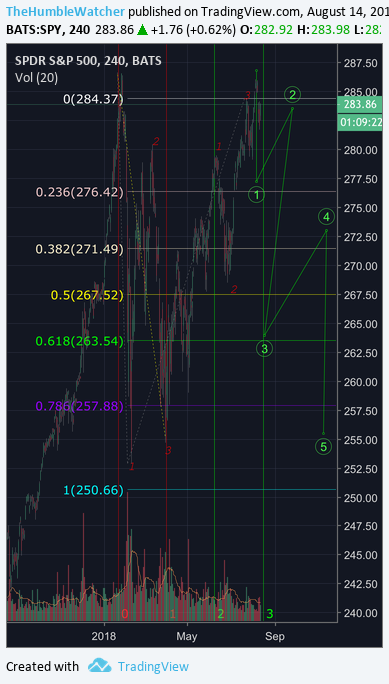This screenshot has width=389, height=684.
Task: Click the green up-arrow change icon in header
Action: point(142,30)
